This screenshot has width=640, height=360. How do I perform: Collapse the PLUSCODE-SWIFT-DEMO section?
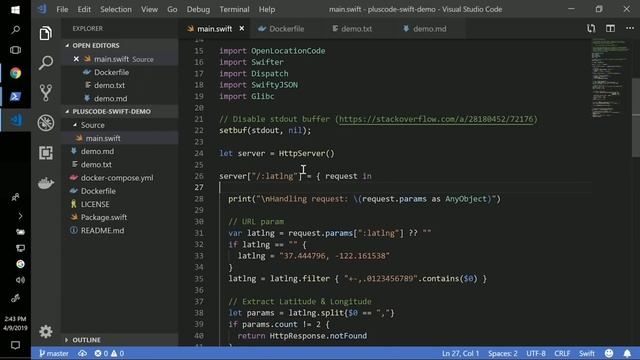tap(111, 111)
